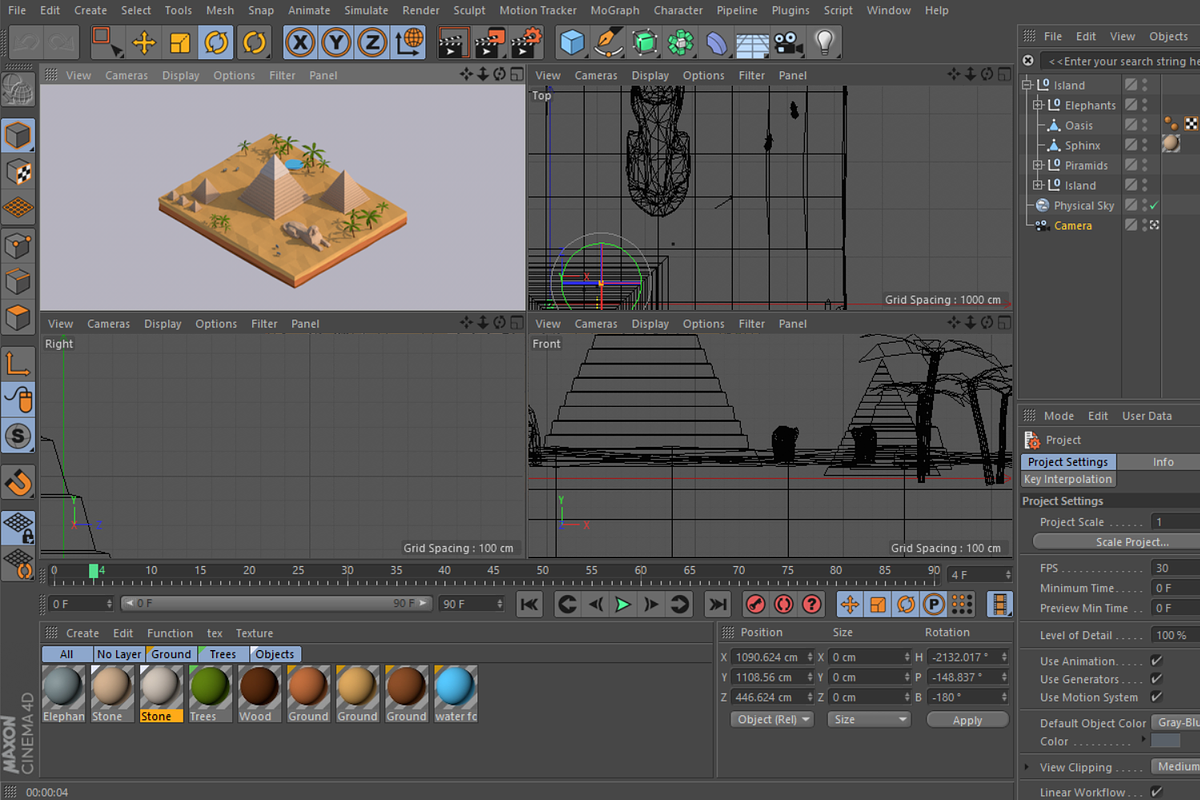Screen dimensions: 1200x800
Task: Click FPS value field
Action: pos(1176,568)
